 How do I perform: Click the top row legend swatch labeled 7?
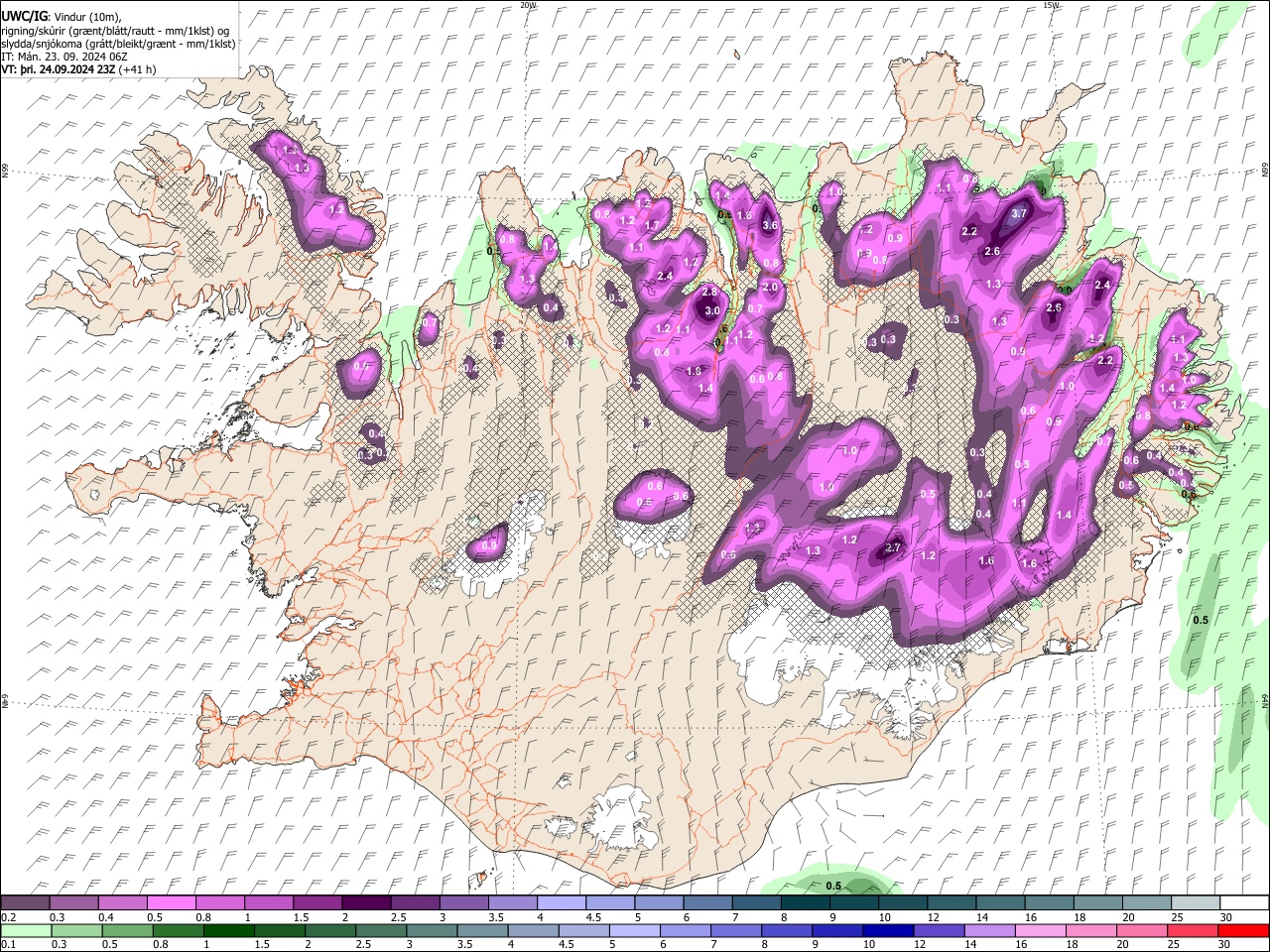click(755, 902)
